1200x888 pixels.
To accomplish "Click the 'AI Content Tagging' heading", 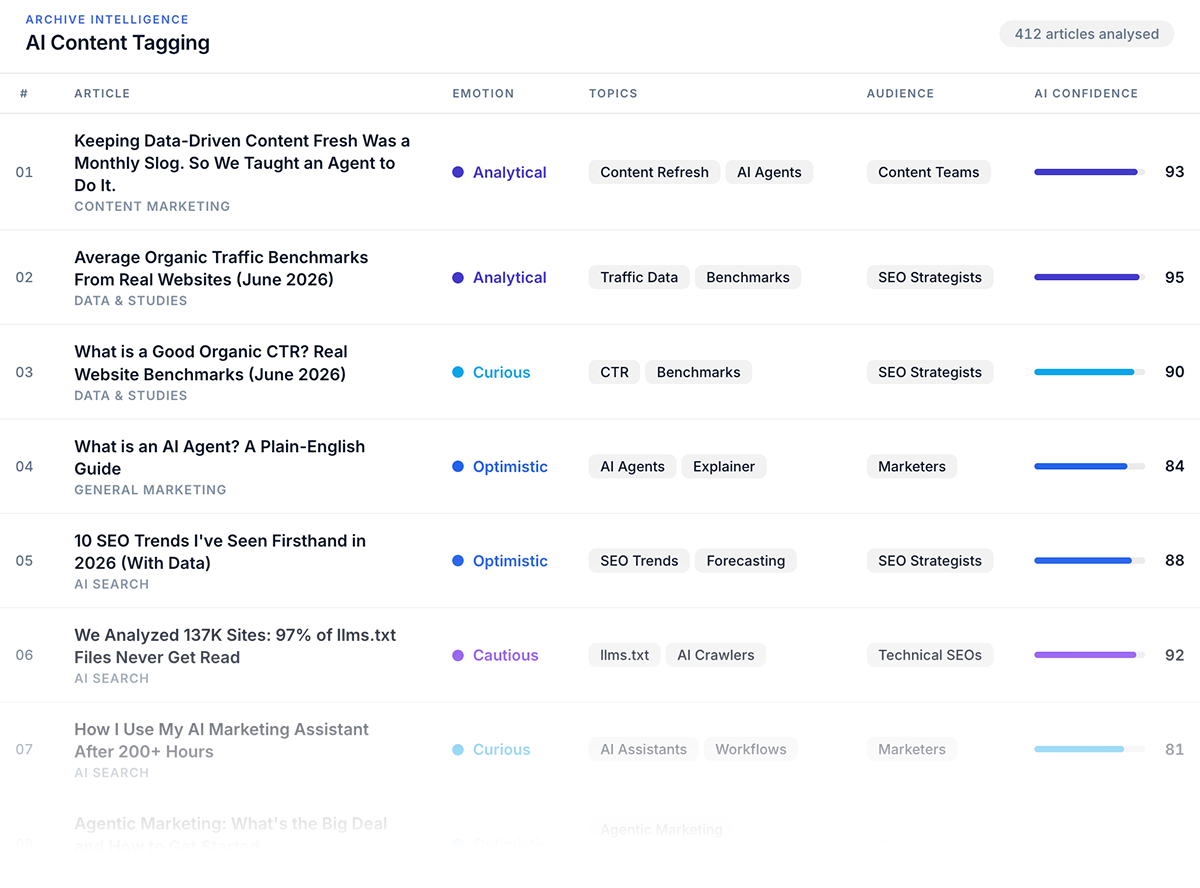I will 118,43.
